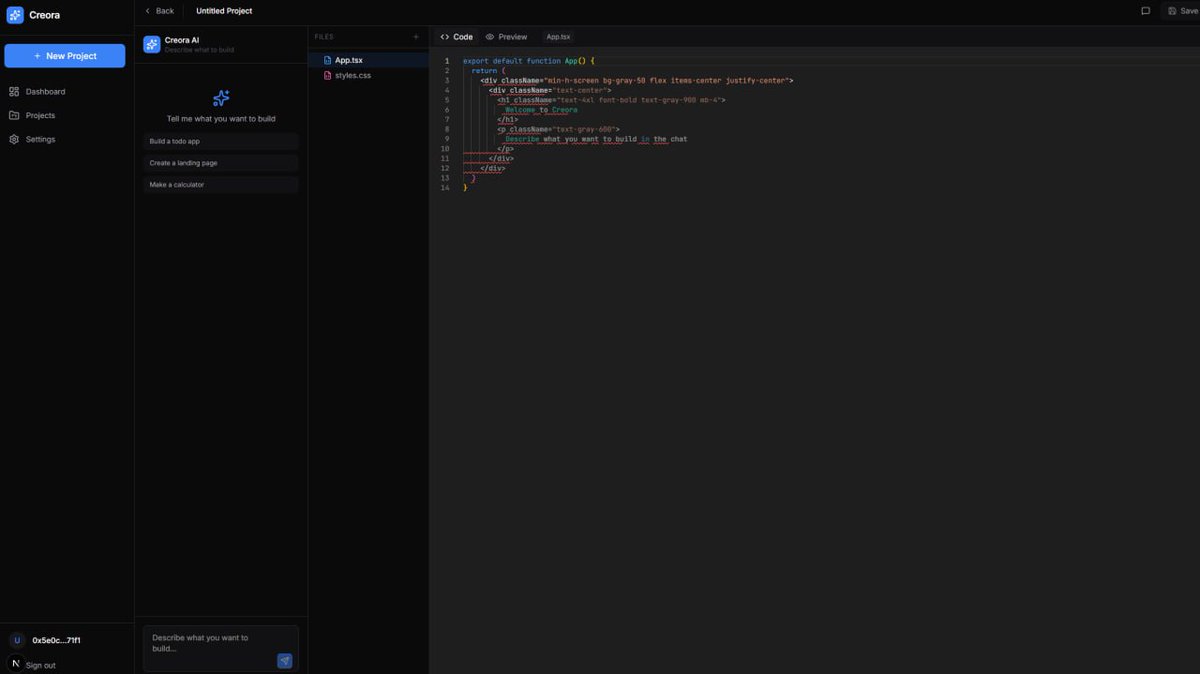Screen dimensions: 1200x674
Task: Select the Dashboard sidebar icon
Action: [x=14, y=91]
